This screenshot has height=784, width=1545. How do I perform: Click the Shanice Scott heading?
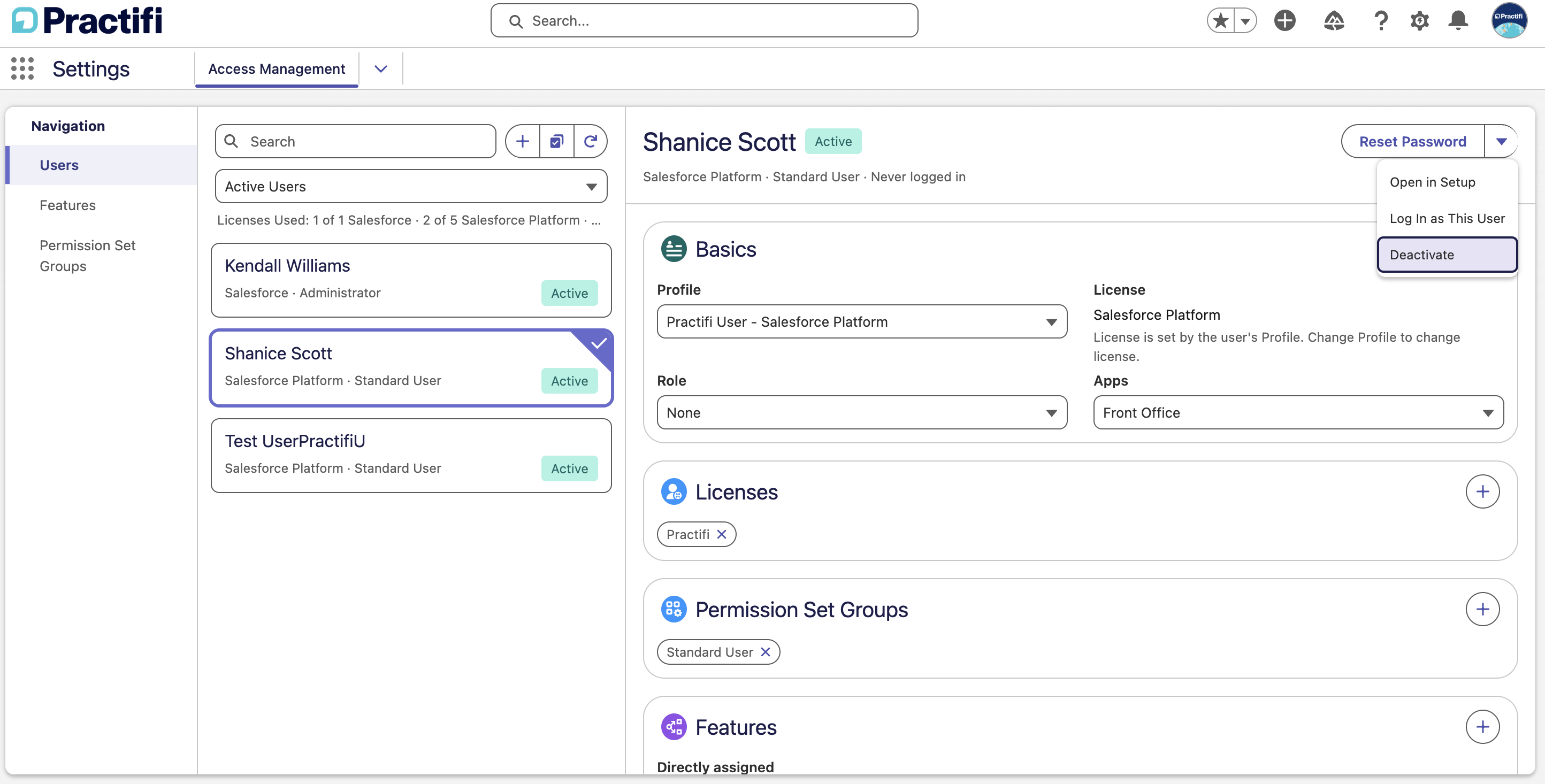(719, 142)
